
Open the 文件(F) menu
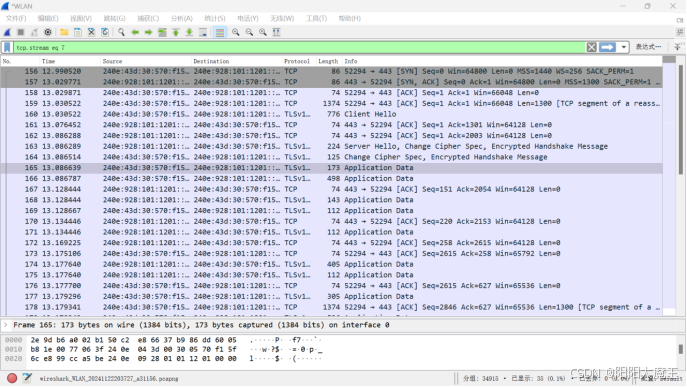[16, 18]
